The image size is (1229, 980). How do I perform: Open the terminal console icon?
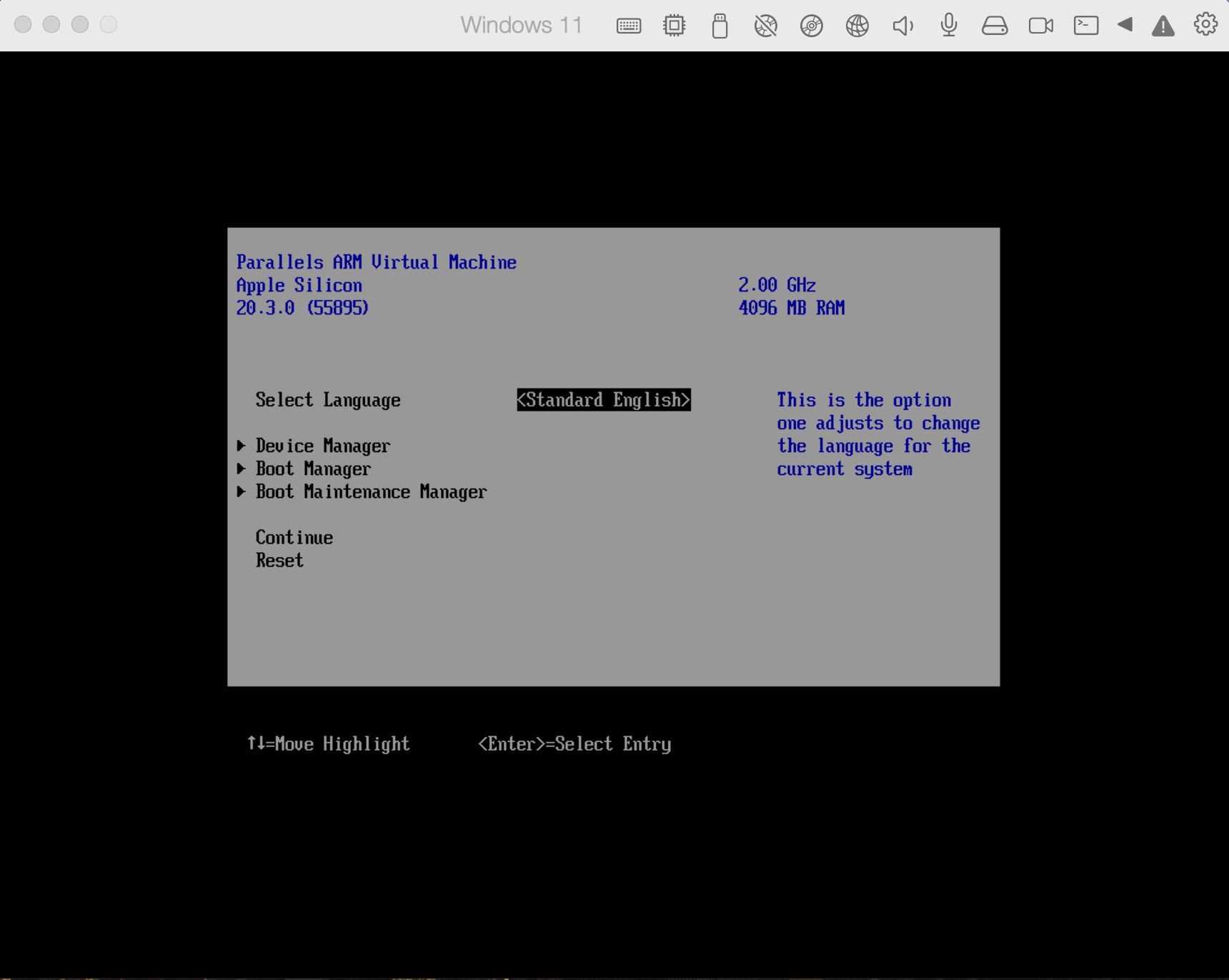1086,26
